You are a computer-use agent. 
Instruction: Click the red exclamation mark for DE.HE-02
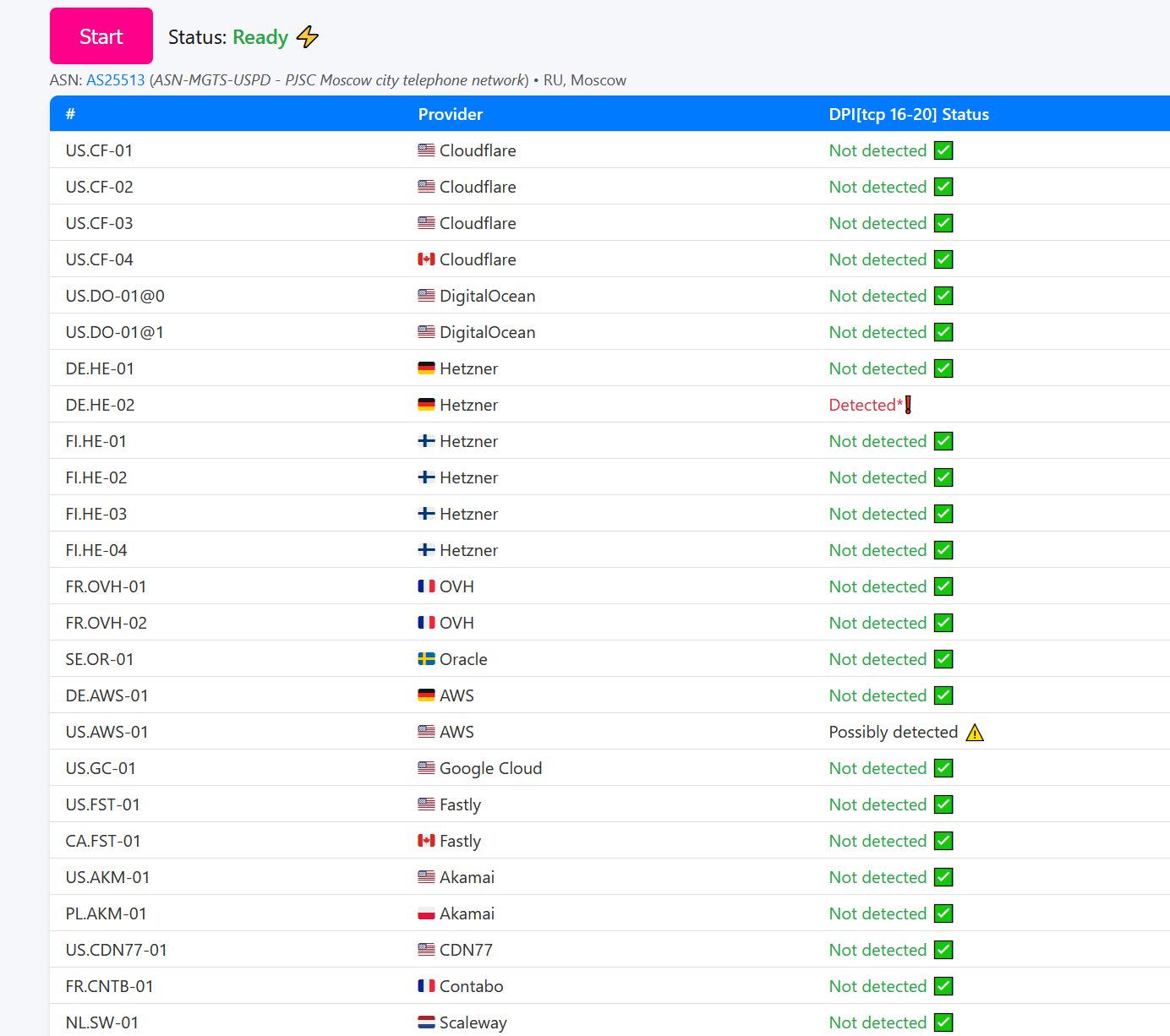coord(908,405)
